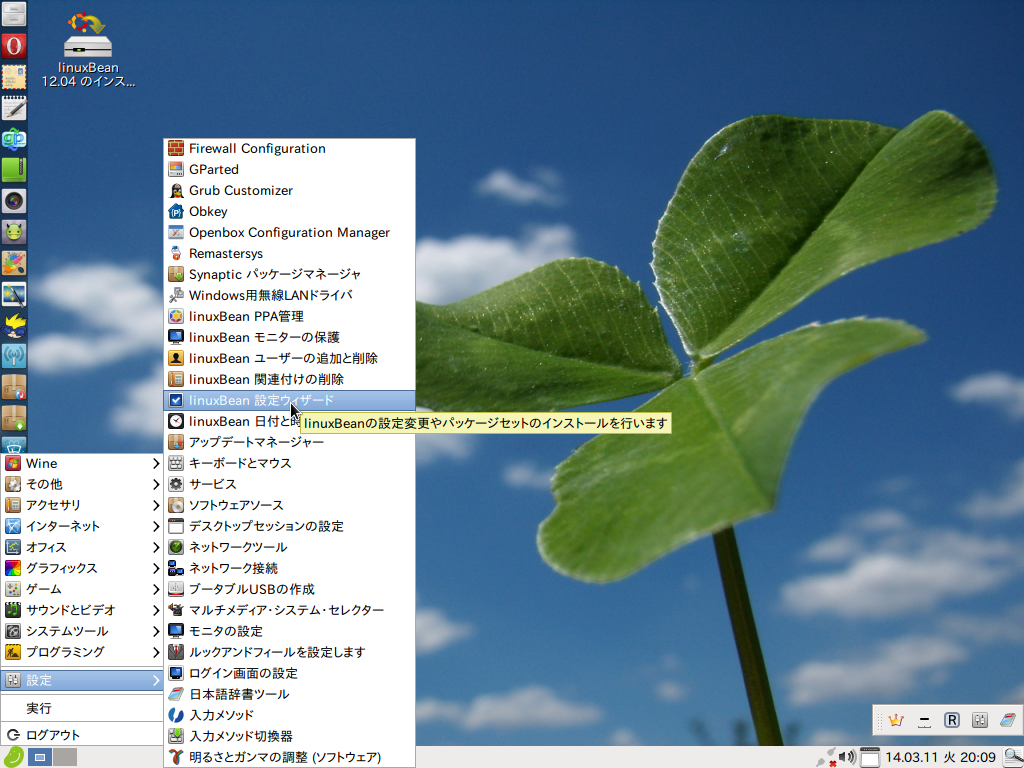Screen dimensions: 1024x768
Task: Launch linuxBean 設定ウィザード
Action: 289,400
